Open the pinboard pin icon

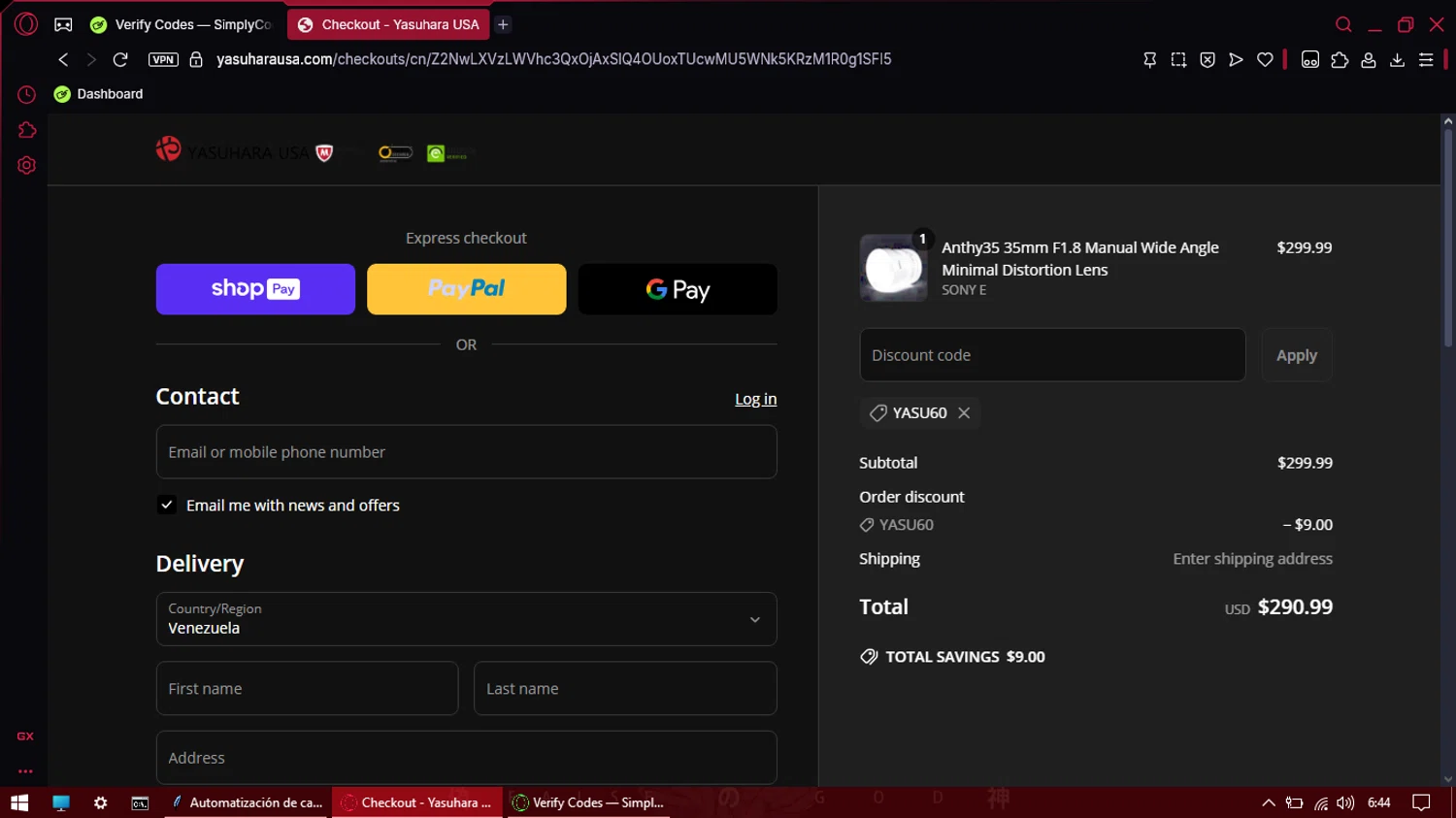pyautogui.click(x=1149, y=60)
